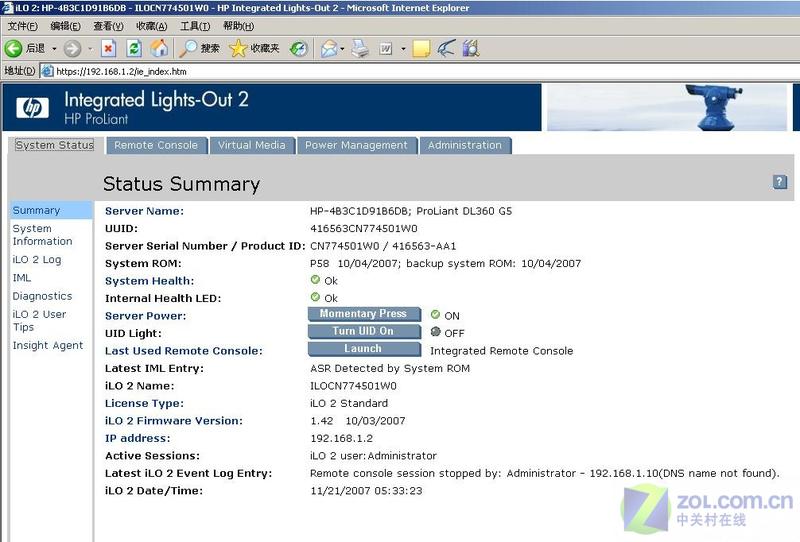Stop page loading with red X icon
Viewport: 800px width, 542px height.
pos(108,48)
